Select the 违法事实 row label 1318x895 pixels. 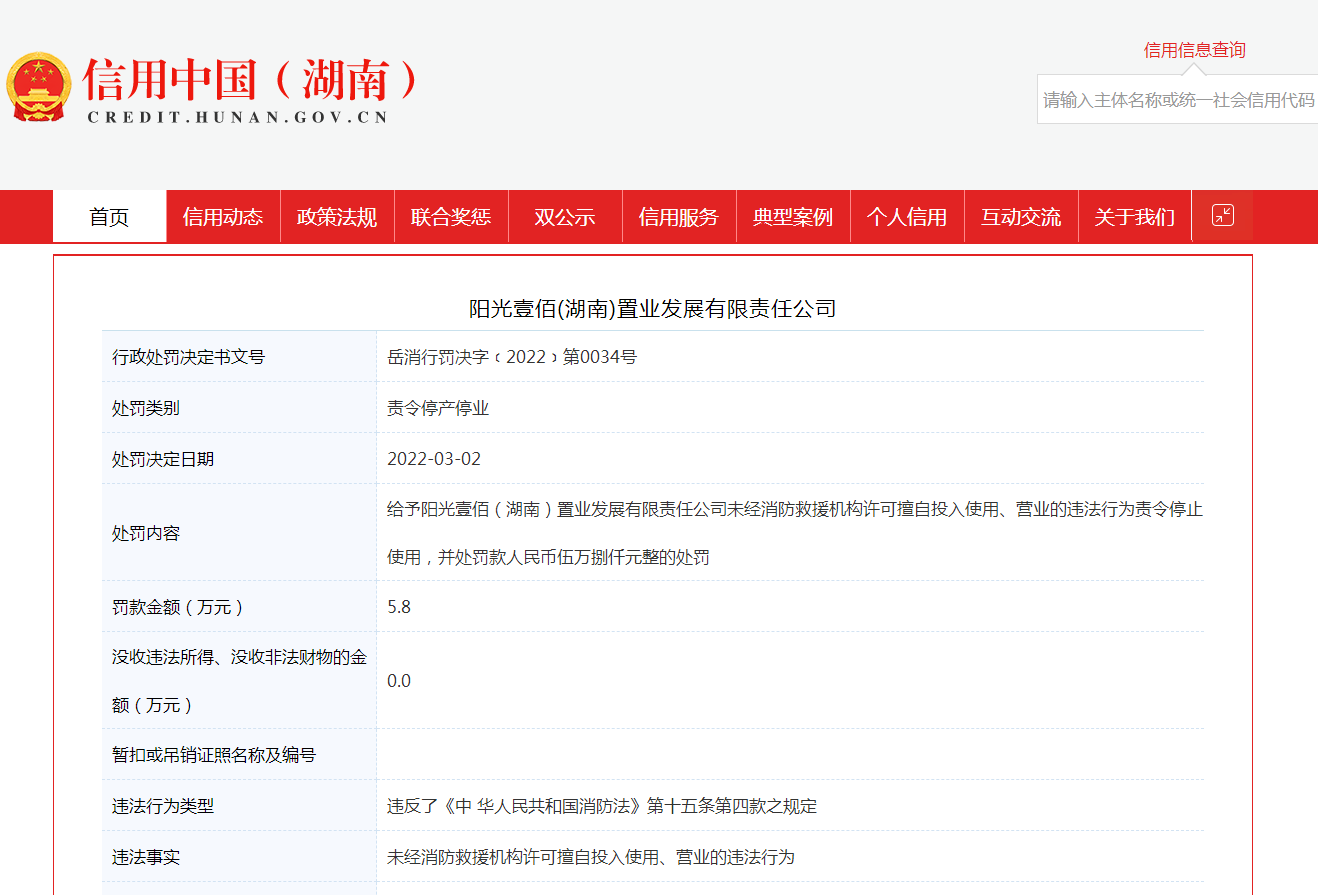click(x=146, y=857)
